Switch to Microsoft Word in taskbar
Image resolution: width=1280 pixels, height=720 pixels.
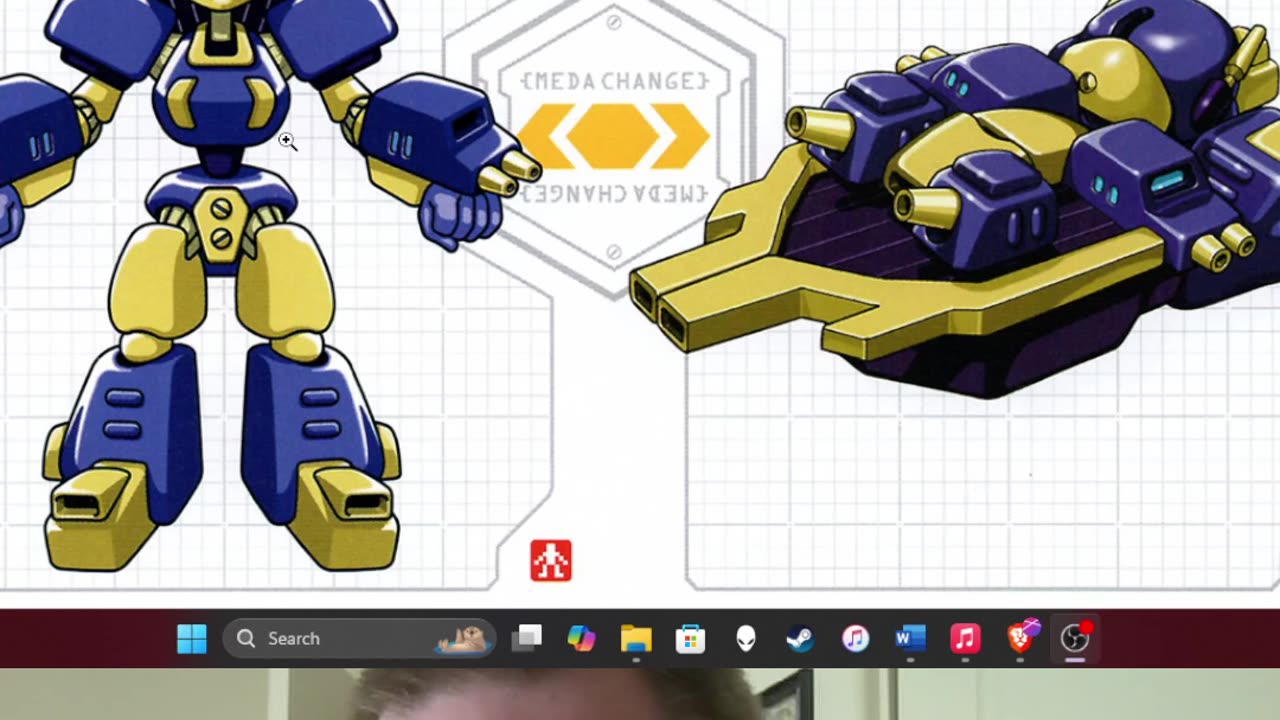click(x=910, y=638)
